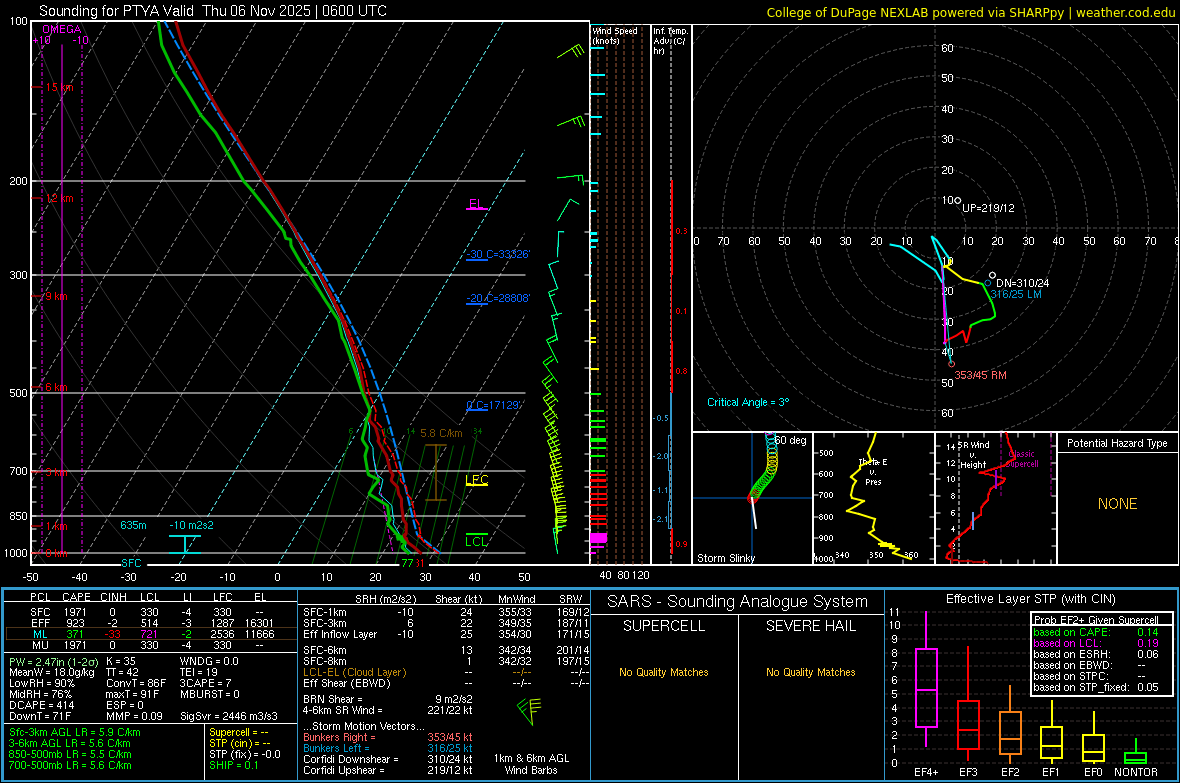The height and width of the screenshot is (783, 1180).
Task: Click the DCAPE = 414 value
Action: tap(41, 705)
